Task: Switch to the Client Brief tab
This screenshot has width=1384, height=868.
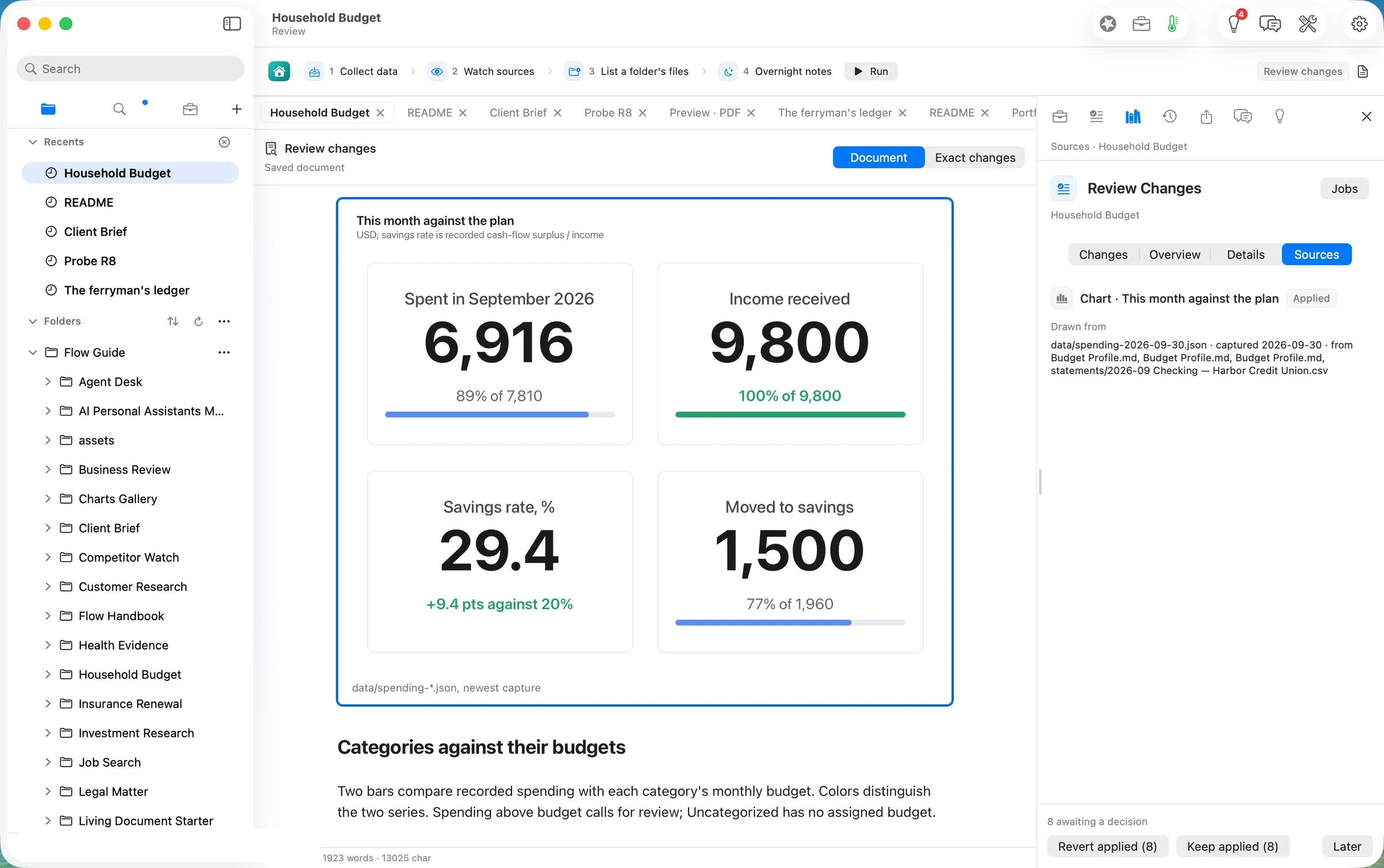Action: coord(518,112)
